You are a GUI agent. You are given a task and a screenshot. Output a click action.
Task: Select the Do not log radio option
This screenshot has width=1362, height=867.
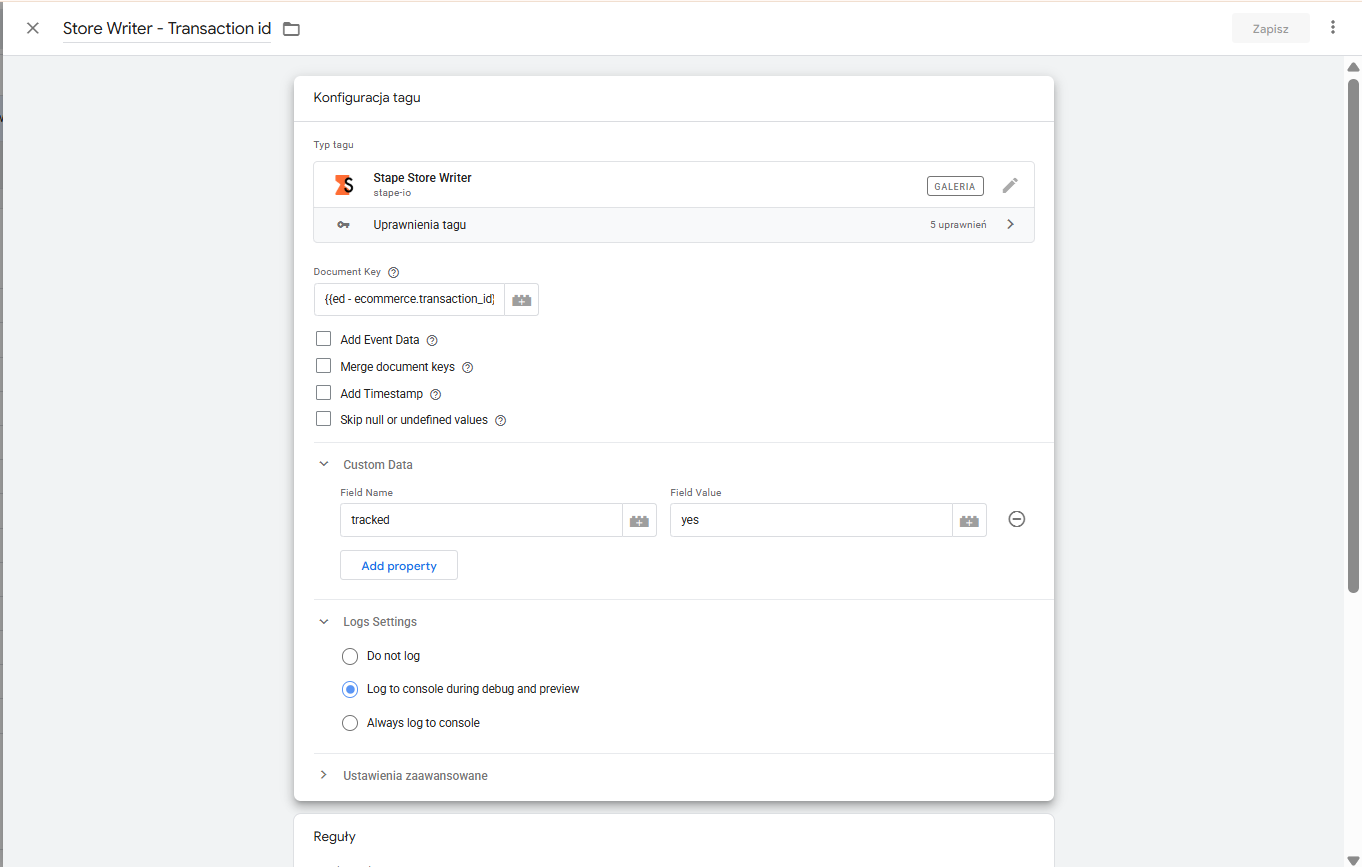tap(350, 656)
